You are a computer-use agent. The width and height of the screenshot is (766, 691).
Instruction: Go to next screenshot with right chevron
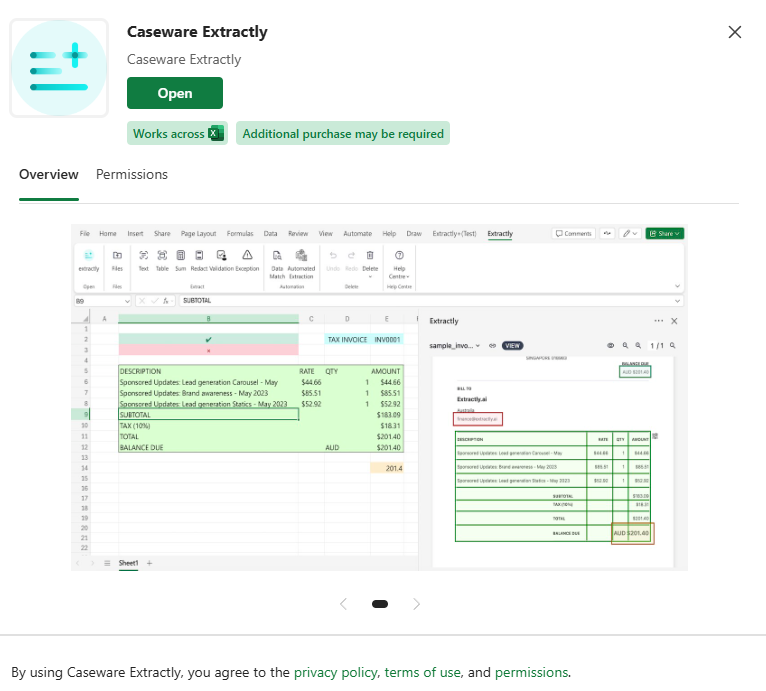coord(417,604)
